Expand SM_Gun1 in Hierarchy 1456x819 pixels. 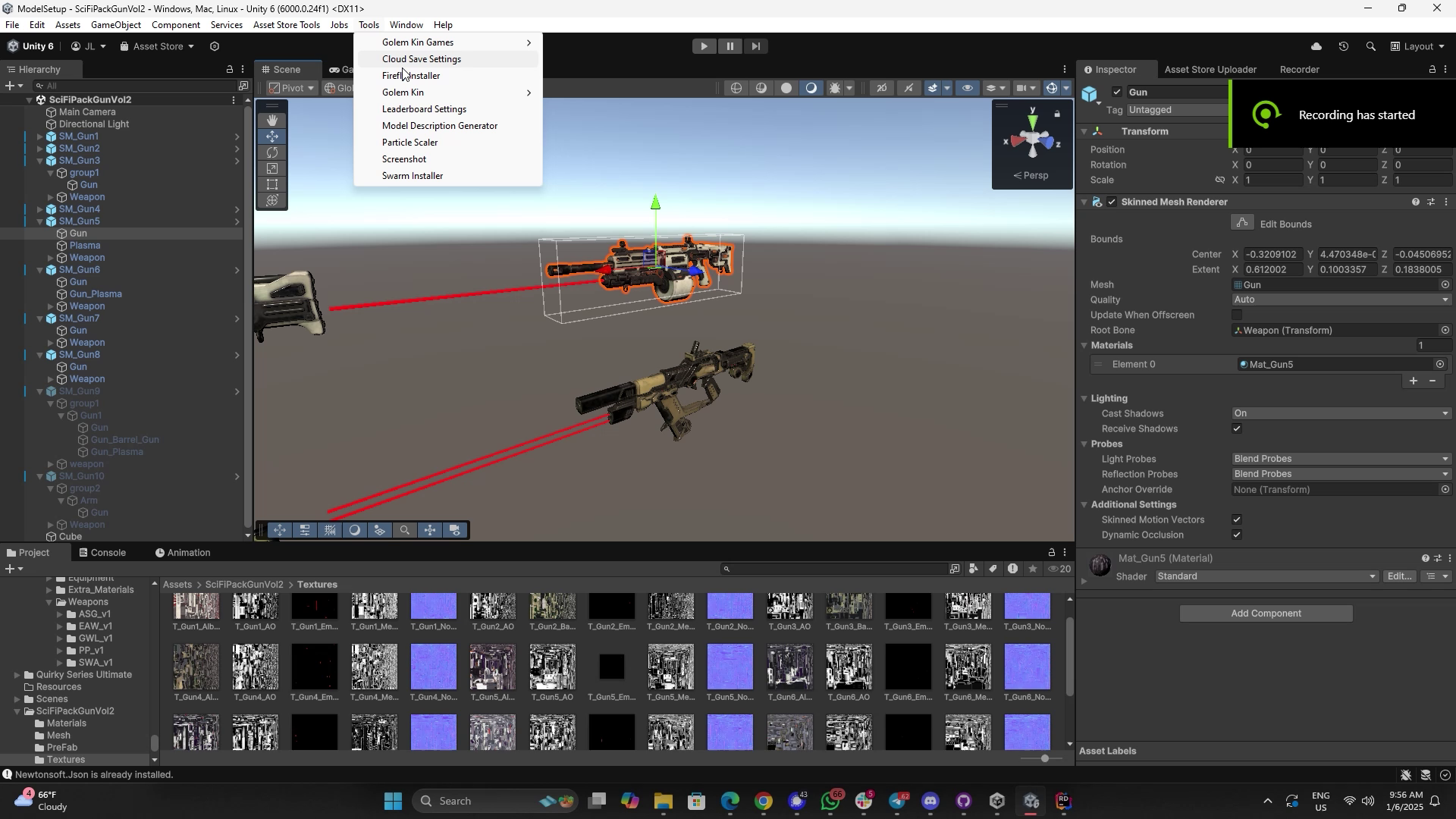(40, 136)
